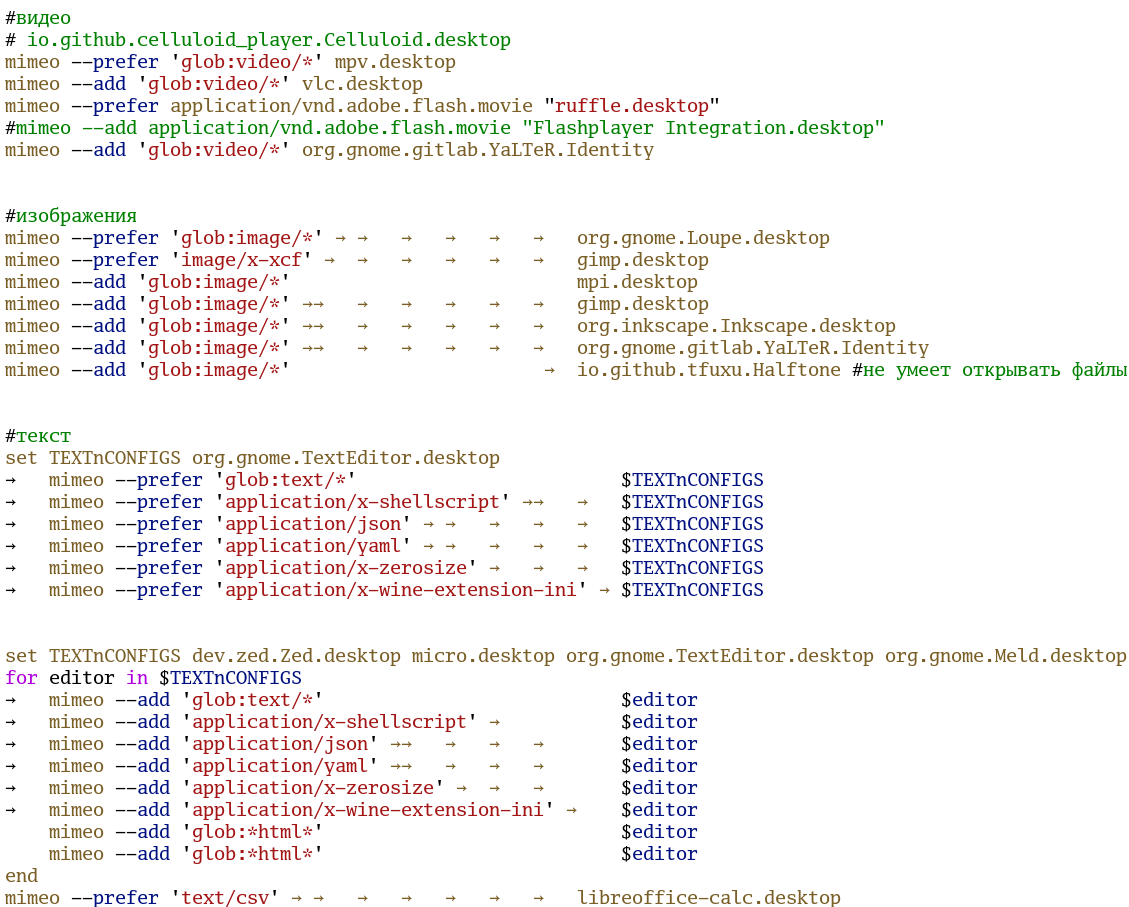Click 'application/yaml' in the --add line
The image size is (1129, 907).
(279, 766)
